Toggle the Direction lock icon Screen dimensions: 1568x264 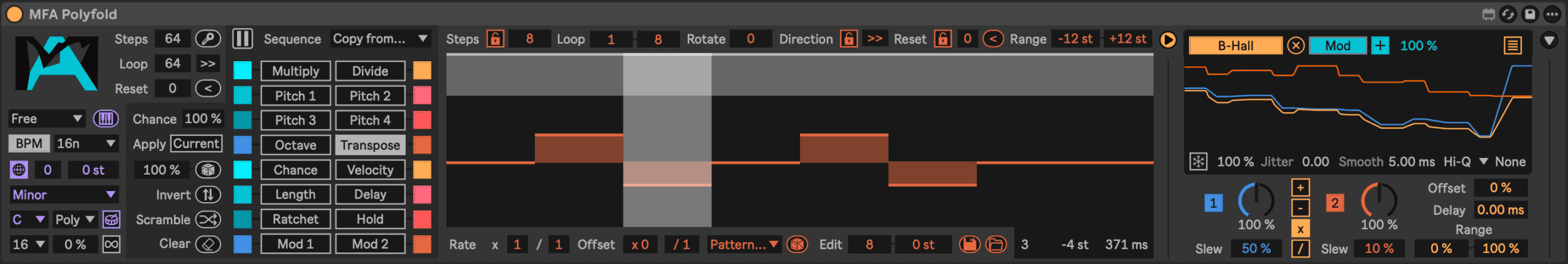(x=848, y=39)
